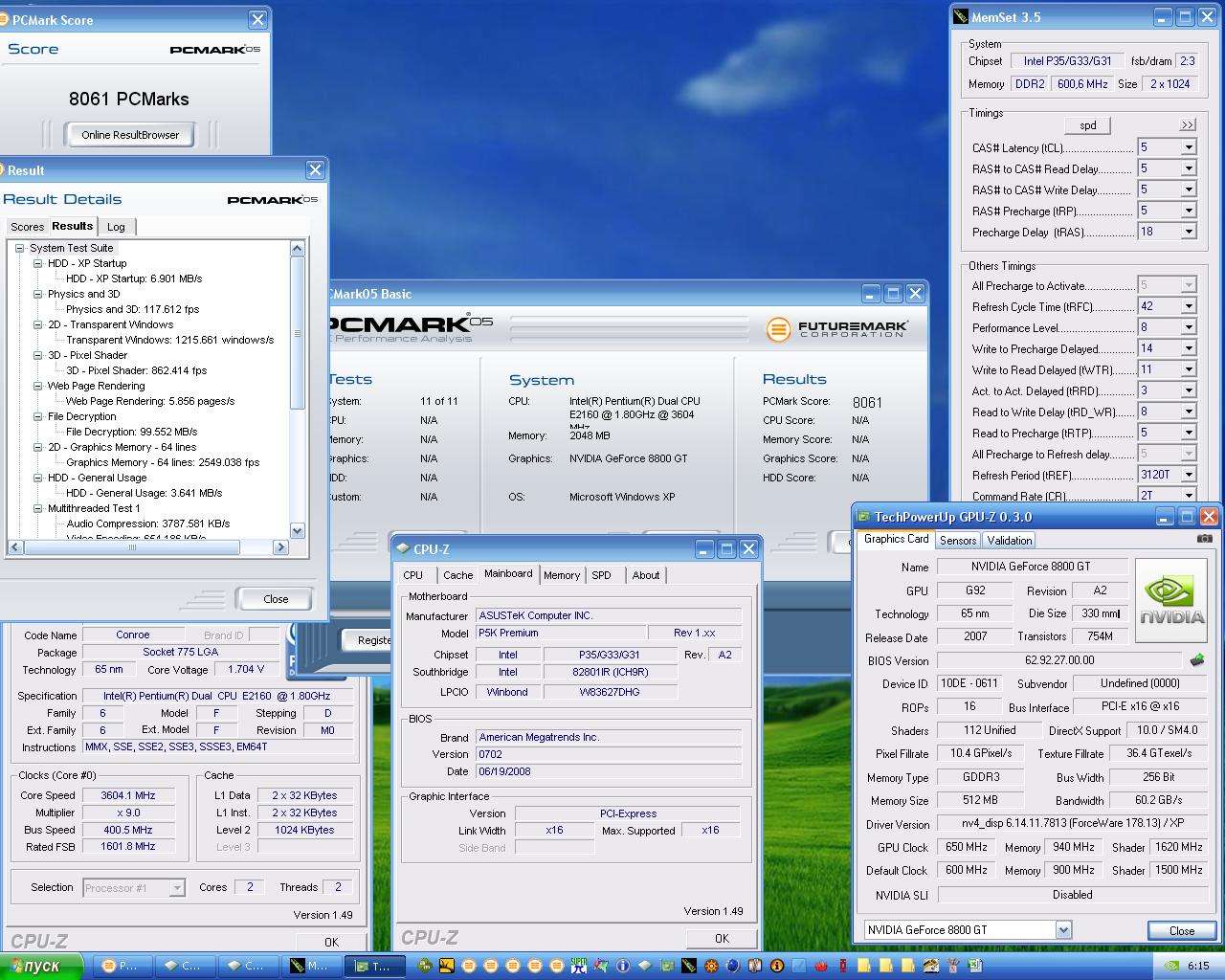The image size is (1225, 980).
Task: Click the >> expand button in MemSet
Action: 1188,124
